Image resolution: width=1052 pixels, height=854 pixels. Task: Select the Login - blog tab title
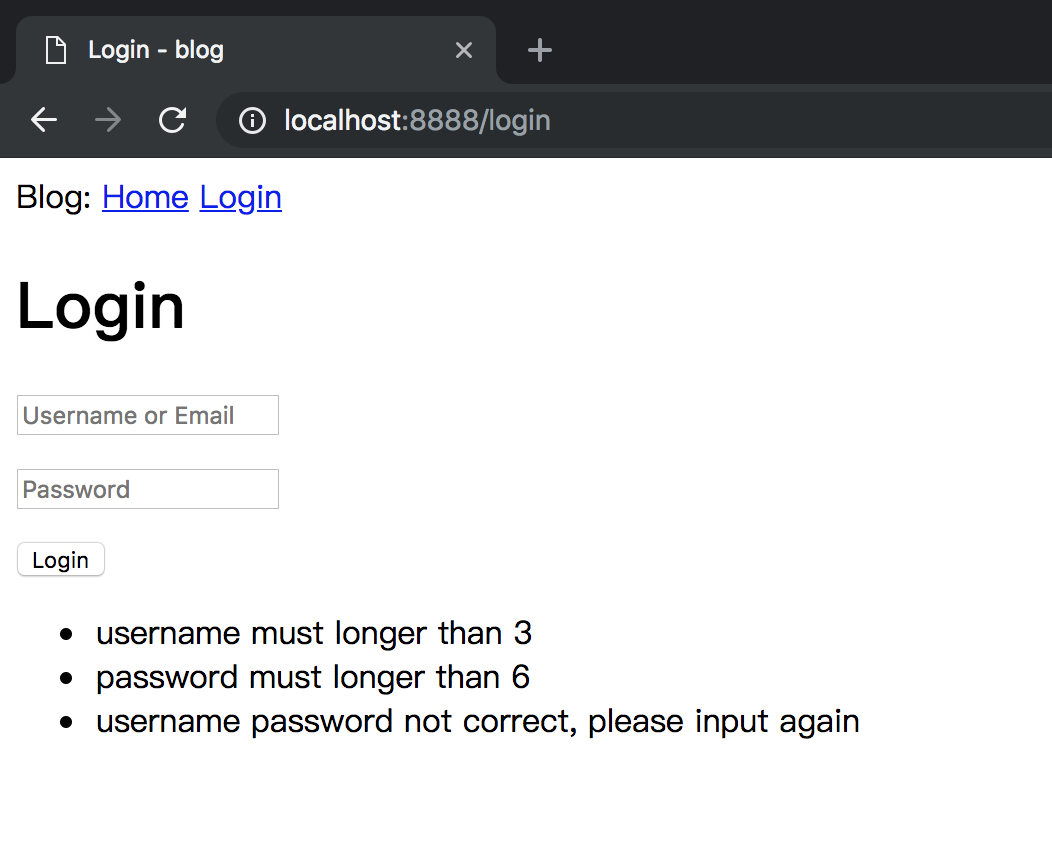(x=156, y=50)
